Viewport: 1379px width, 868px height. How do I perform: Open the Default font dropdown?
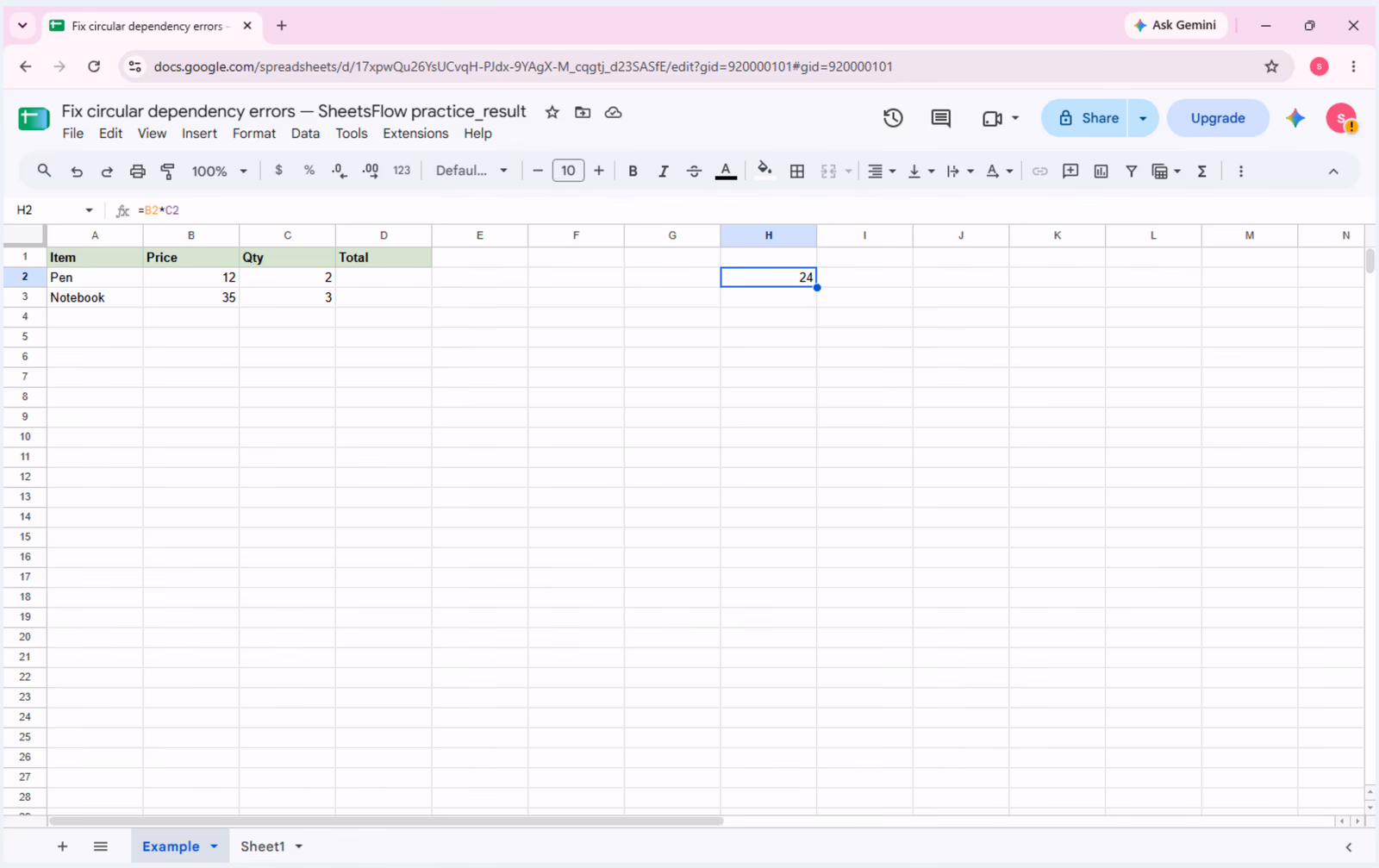click(471, 171)
